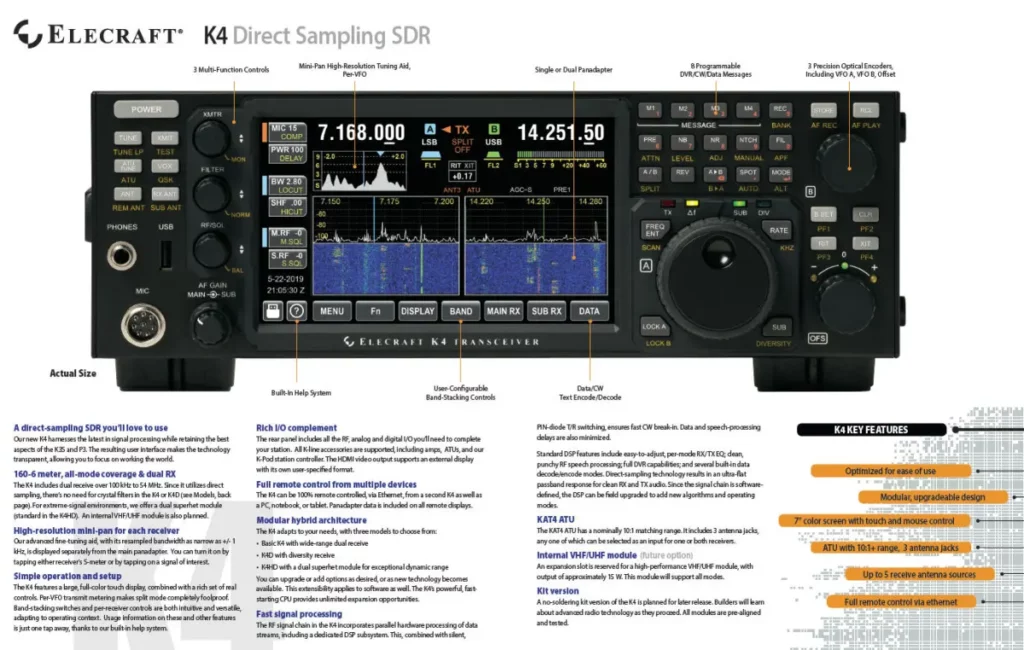This screenshot has width=1024, height=650.
Task: Click the green zero-offset LED above the OFS knob
Action: pyautogui.click(x=844, y=266)
